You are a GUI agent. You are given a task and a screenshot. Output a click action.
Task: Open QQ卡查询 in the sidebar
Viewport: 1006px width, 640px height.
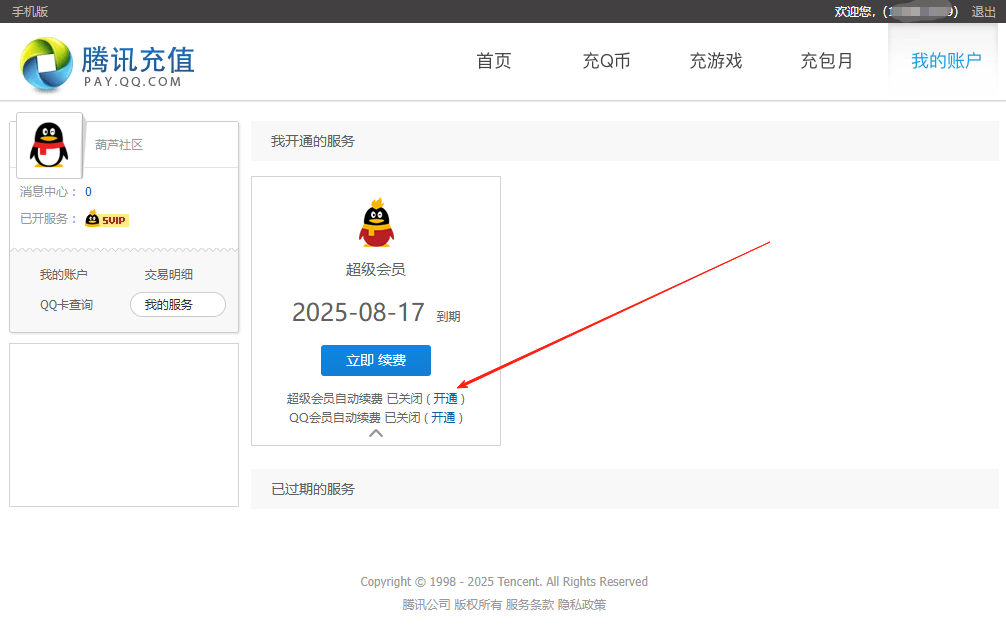click(67, 305)
